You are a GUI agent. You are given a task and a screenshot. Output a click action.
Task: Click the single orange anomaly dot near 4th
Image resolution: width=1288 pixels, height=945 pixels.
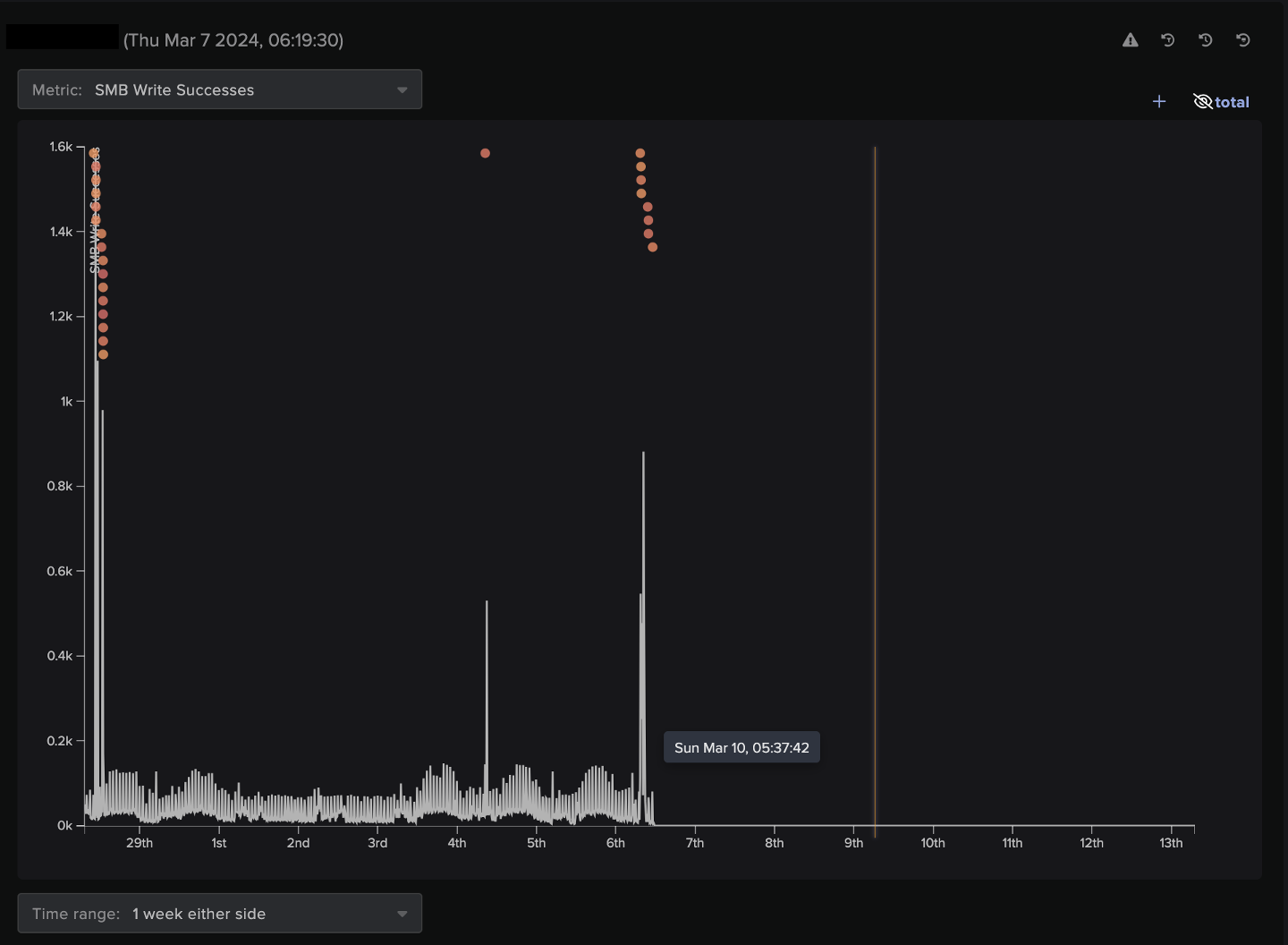[x=485, y=153]
